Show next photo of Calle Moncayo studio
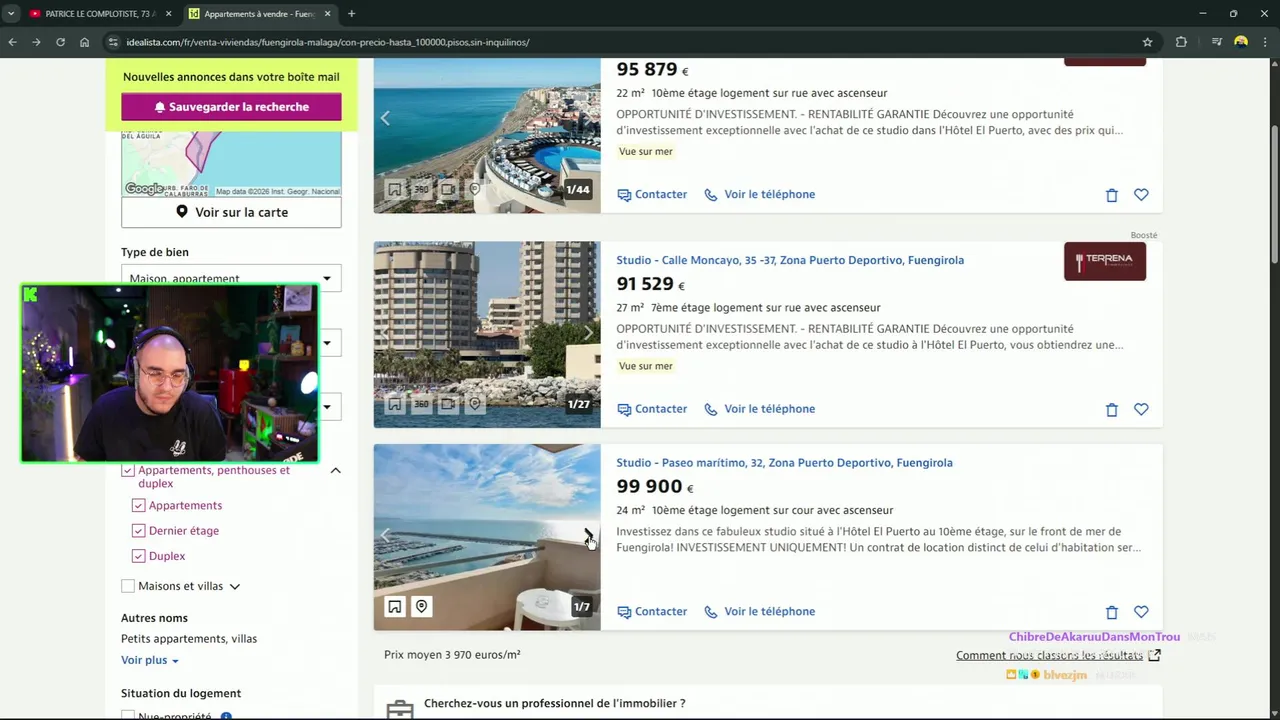The image size is (1280, 720). (x=588, y=333)
